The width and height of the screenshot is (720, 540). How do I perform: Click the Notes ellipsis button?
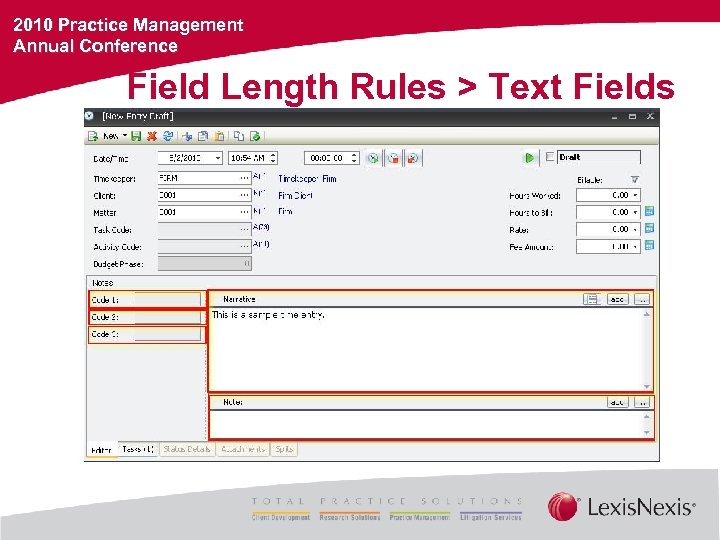[x=642, y=402]
